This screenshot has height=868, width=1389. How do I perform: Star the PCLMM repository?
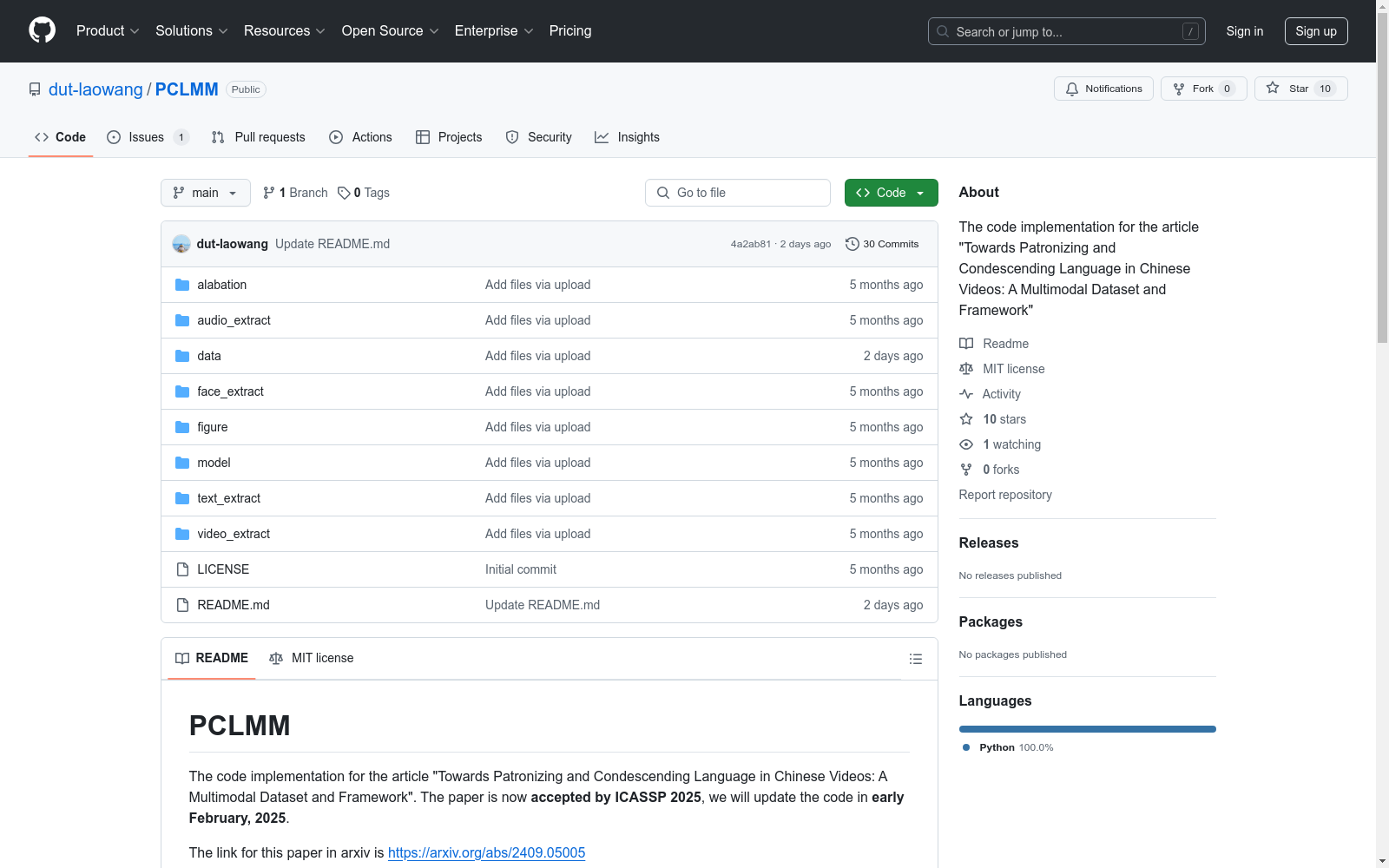(1300, 89)
